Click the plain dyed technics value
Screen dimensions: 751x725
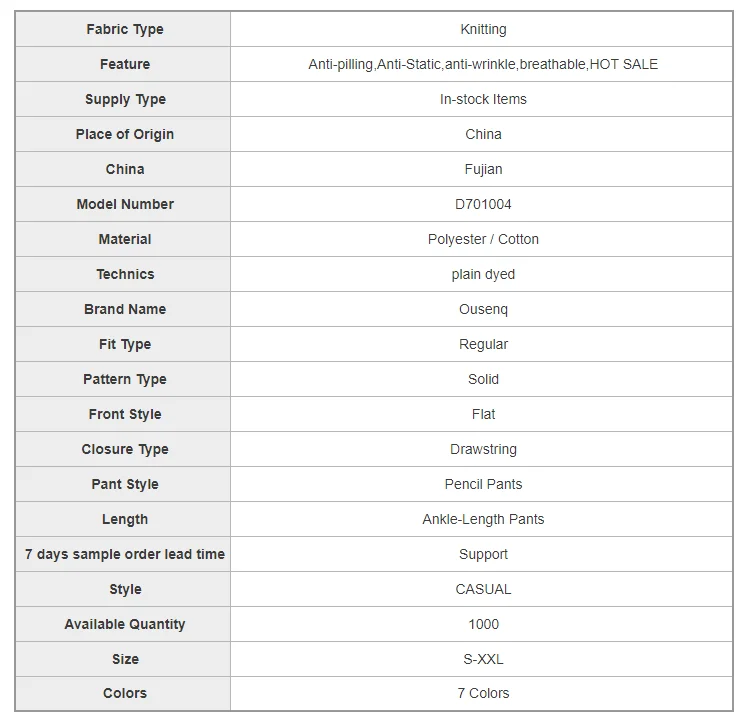pos(483,274)
